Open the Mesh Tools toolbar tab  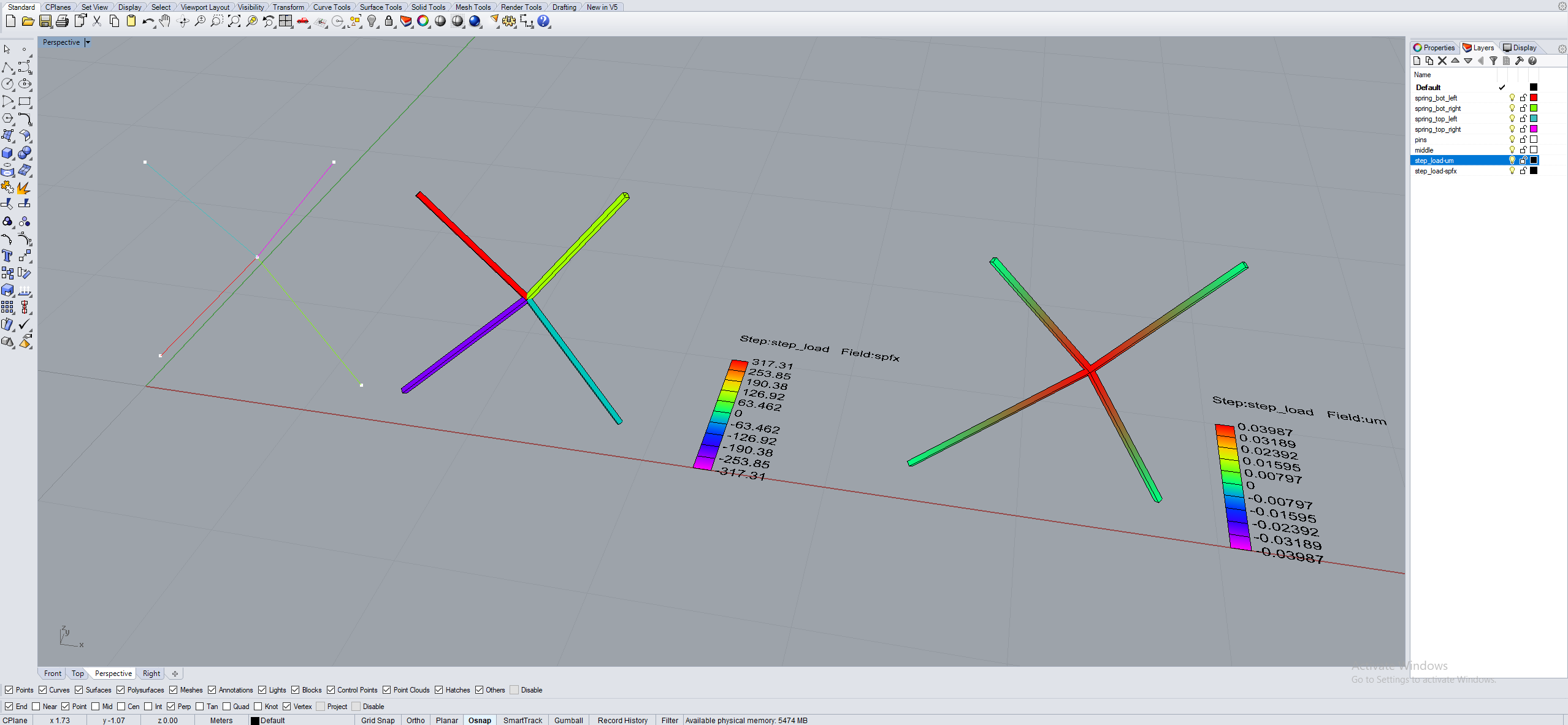point(473,7)
